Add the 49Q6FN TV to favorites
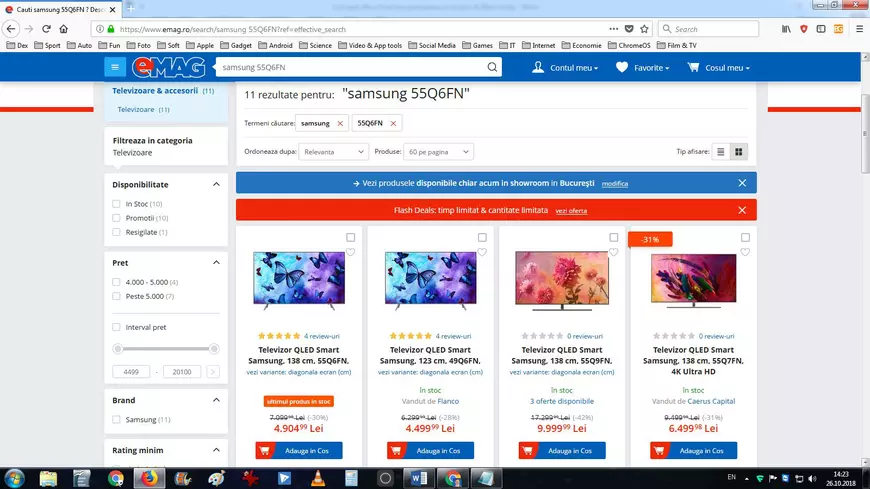The image size is (870, 489). [x=482, y=252]
